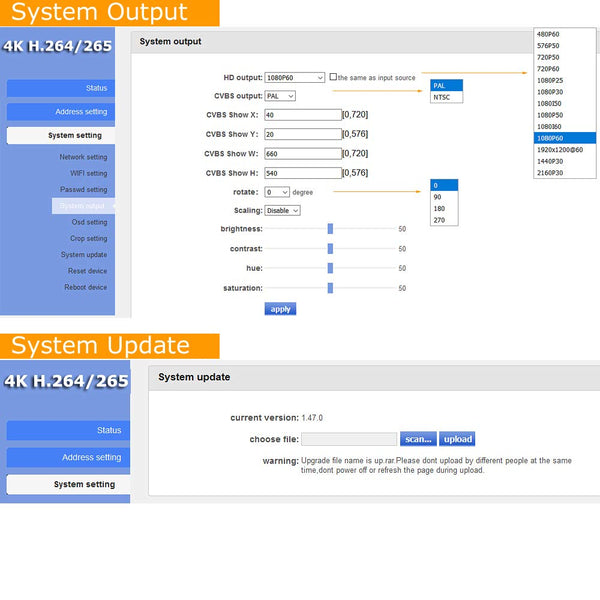Expand the CVBS output dropdown
600x600 pixels.
(x=280, y=96)
